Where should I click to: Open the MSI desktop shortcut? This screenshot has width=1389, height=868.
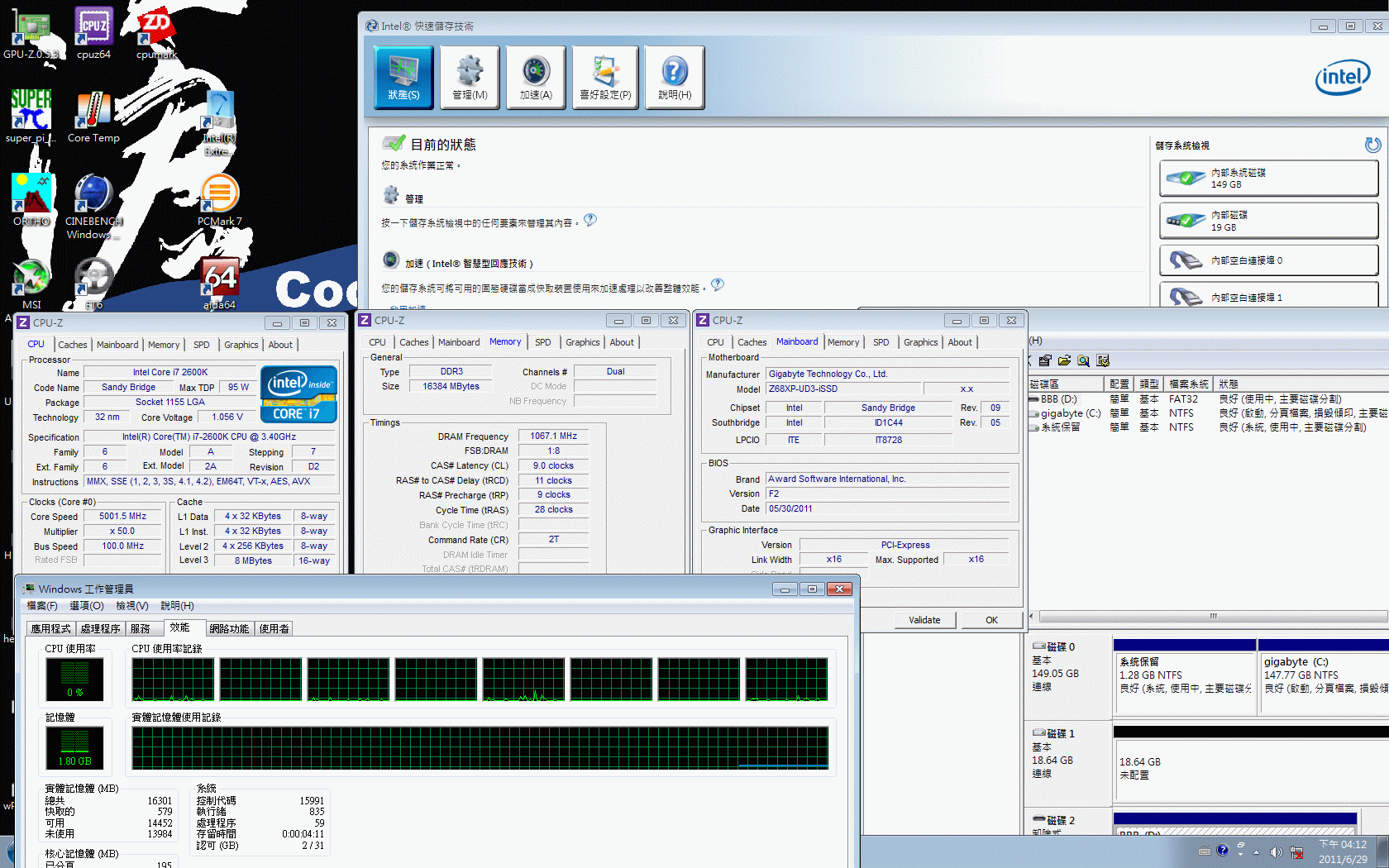[31, 283]
